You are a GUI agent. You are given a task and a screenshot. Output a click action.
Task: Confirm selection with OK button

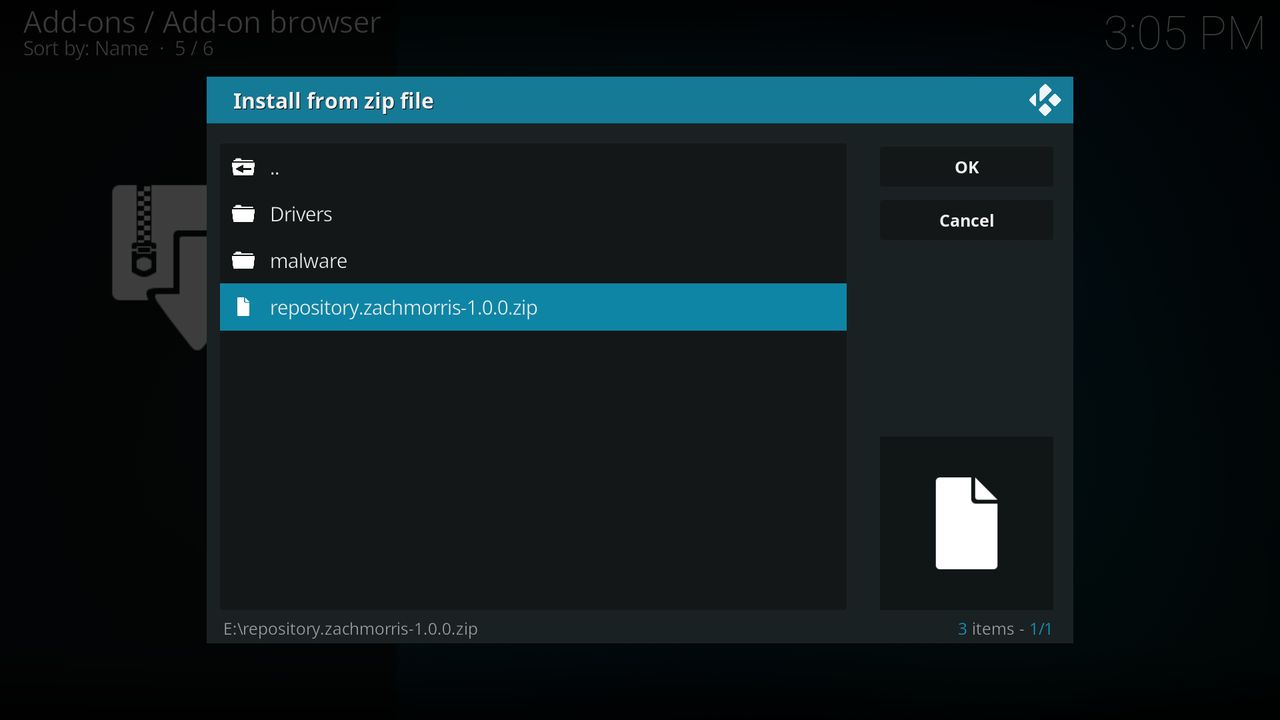tap(966, 167)
